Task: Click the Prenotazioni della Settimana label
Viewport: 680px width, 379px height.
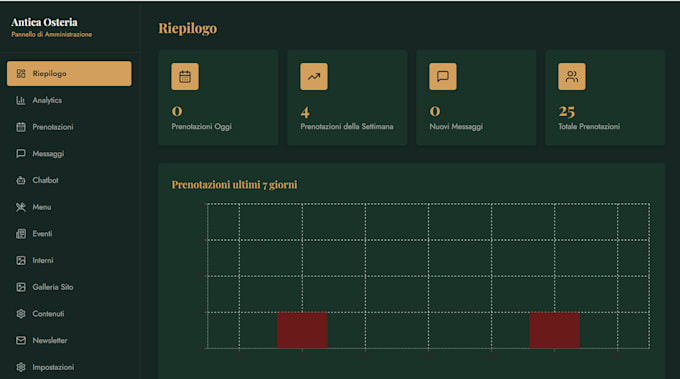Action: click(x=347, y=127)
